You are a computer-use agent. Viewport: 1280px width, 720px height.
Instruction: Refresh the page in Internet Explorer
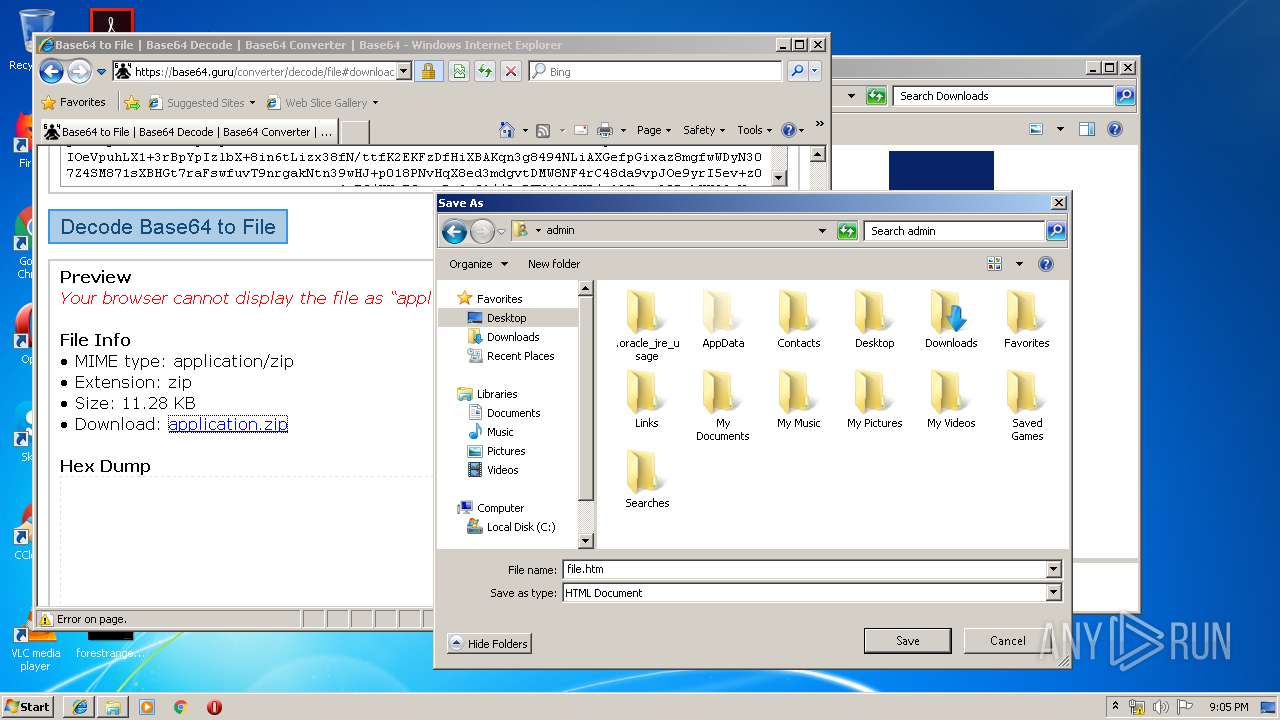pyautogui.click(x=485, y=71)
